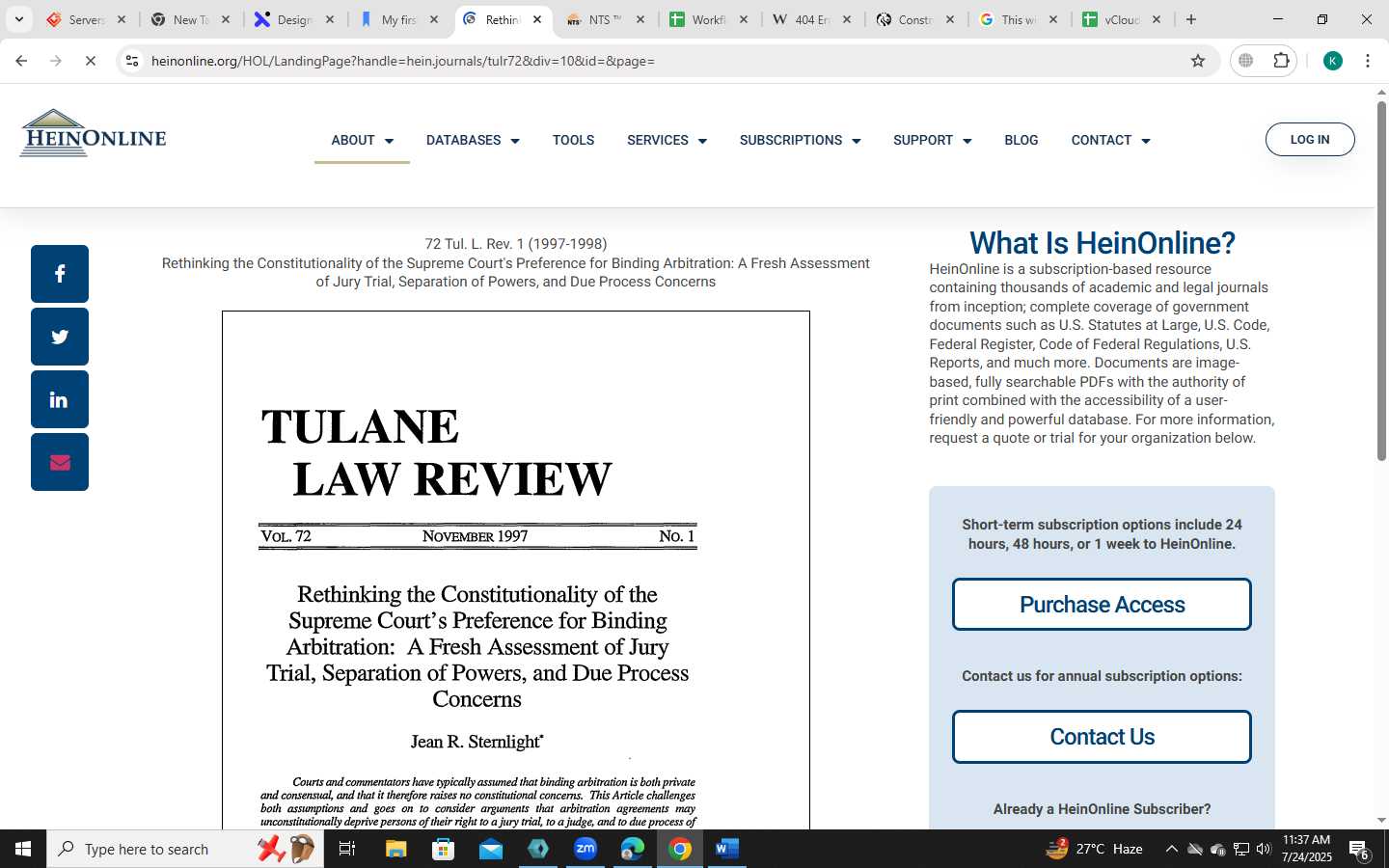Stop loading the page
Screen dimensions: 1389x868
(90, 61)
